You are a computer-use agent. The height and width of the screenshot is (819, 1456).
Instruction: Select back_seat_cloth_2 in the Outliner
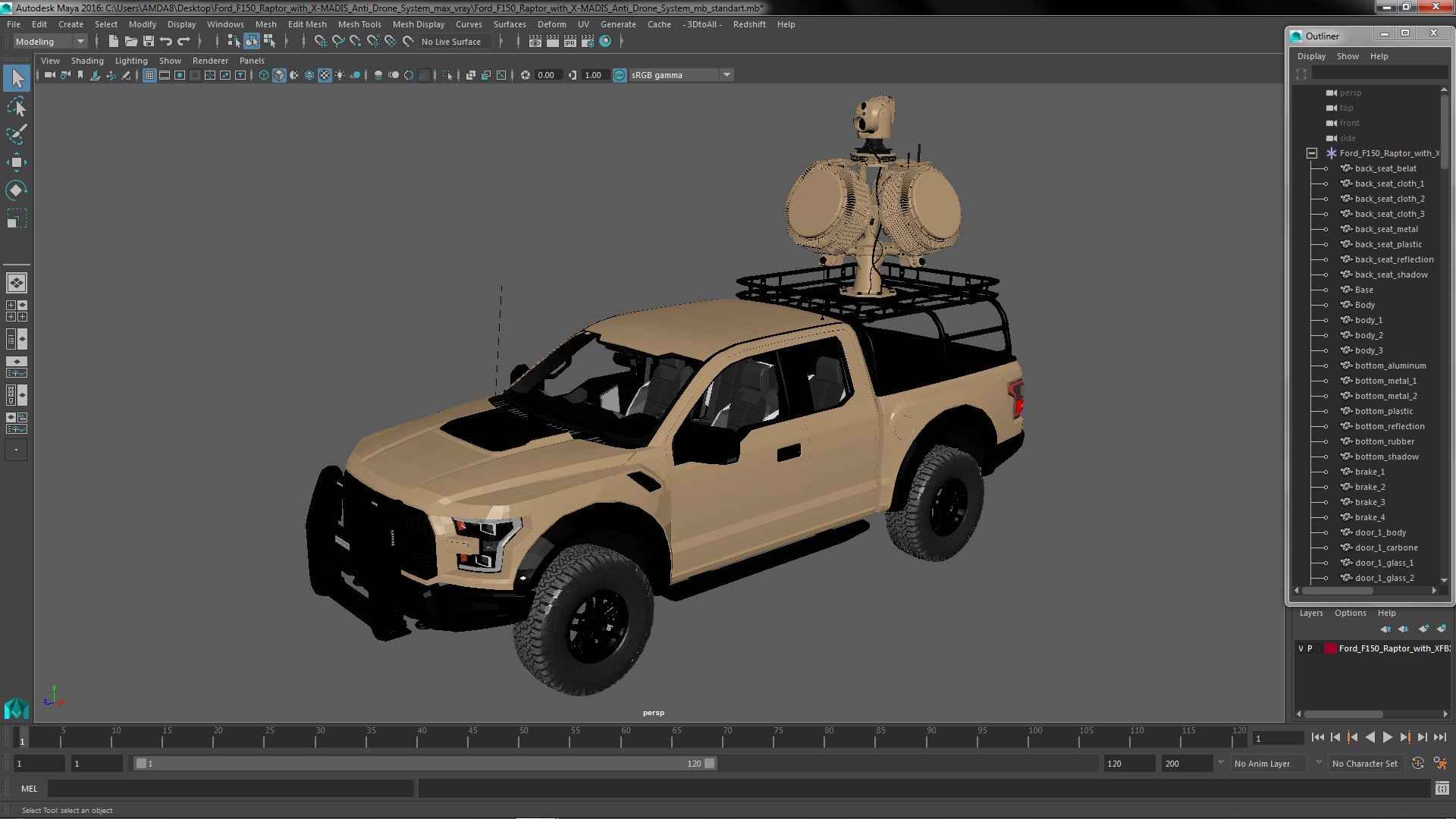pos(1389,199)
